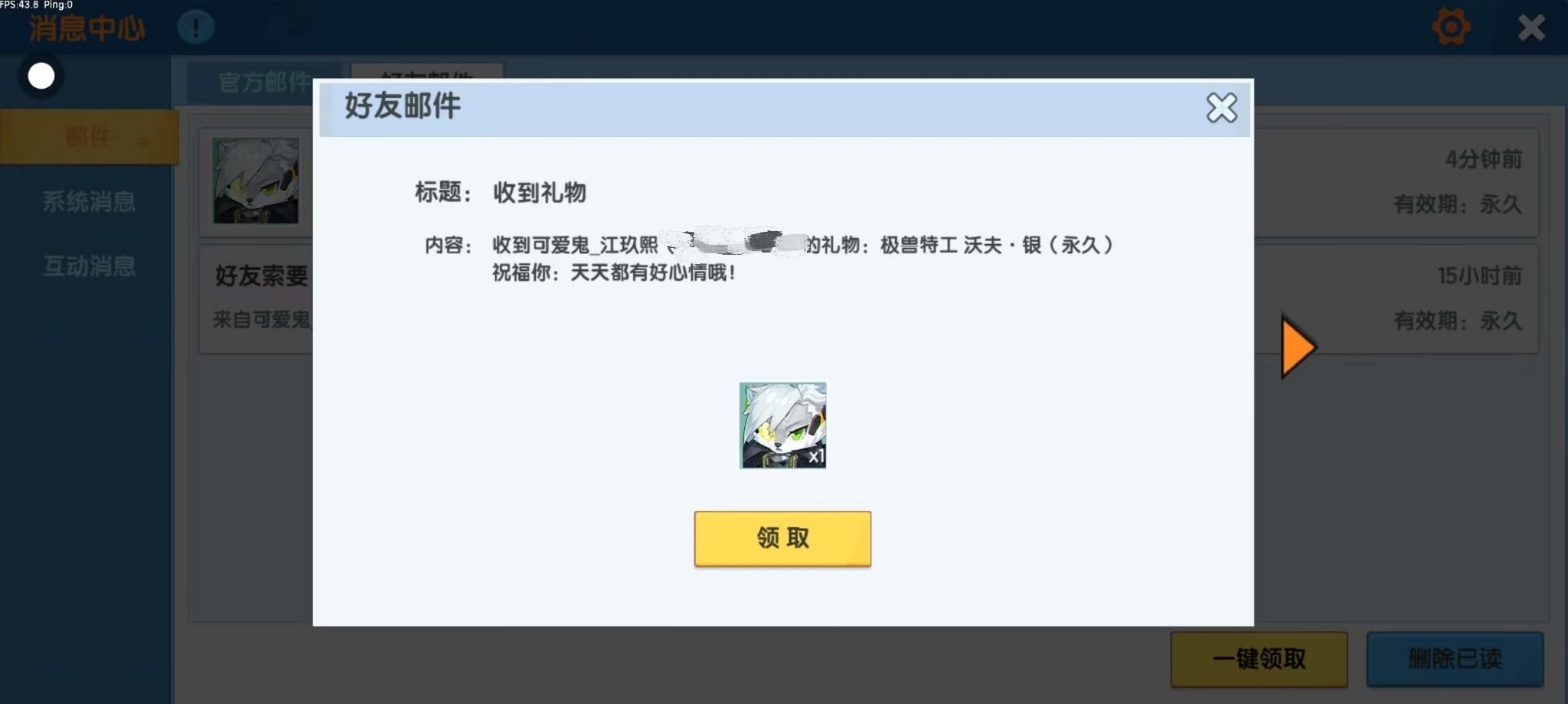This screenshot has height=704, width=1568.
Task: Click the 一键领取 claim-all button
Action: coord(1259,659)
